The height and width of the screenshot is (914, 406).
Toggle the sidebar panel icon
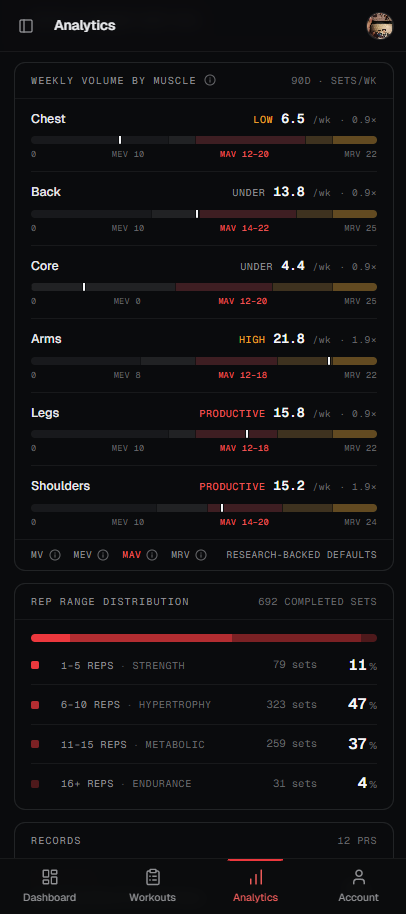tap(26, 26)
